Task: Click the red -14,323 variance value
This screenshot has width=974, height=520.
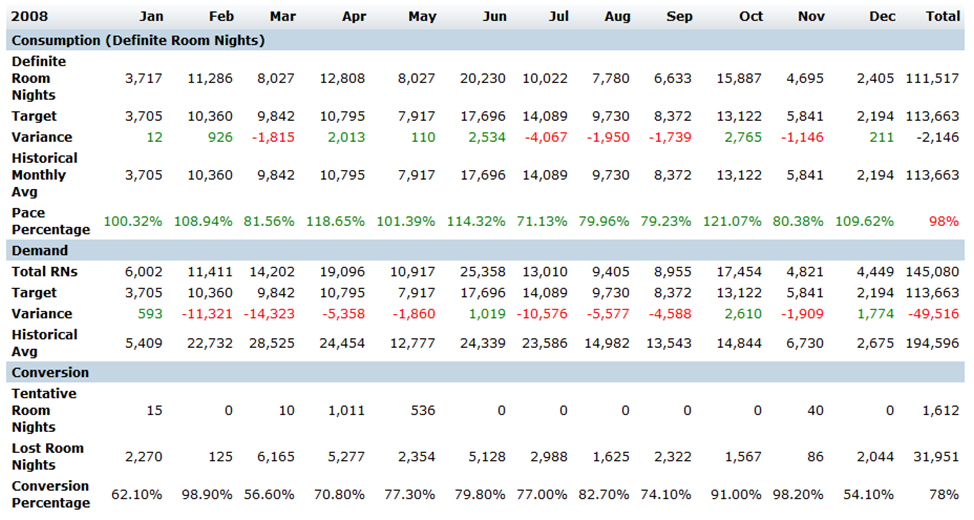Action: click(x=269, y=314)
